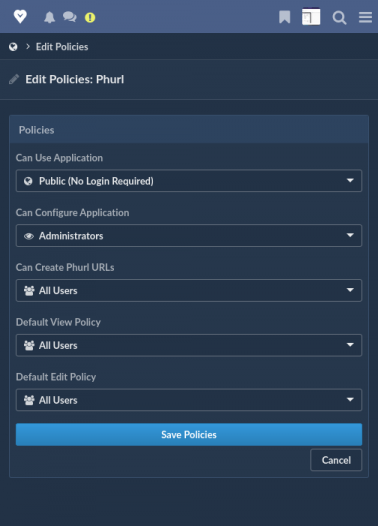
Task: Expand the Default Edit Policy dropdown
Action: click(189, 400)
